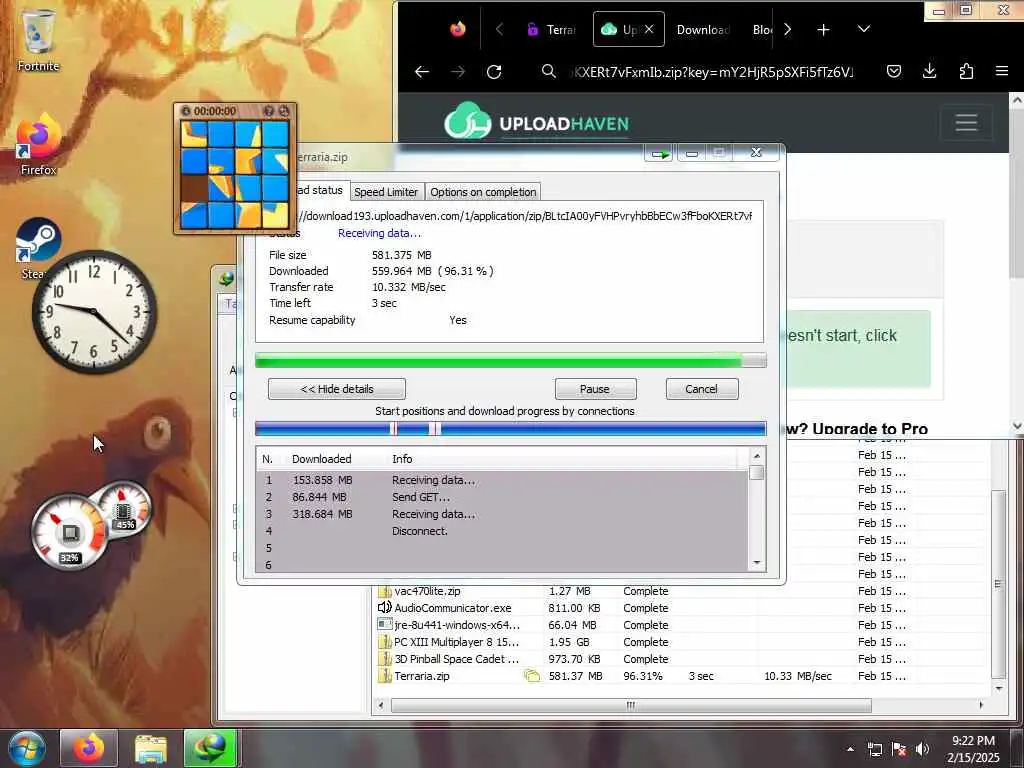Open Internet Download Manager taskbar button
This screenshot has height=768, width=1024.
tap(210, 748)
